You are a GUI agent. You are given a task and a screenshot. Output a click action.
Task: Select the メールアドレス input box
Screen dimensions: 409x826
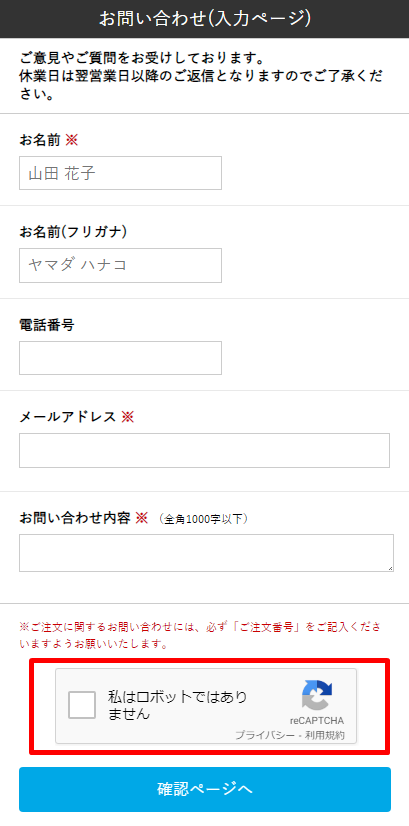[204, 450]
